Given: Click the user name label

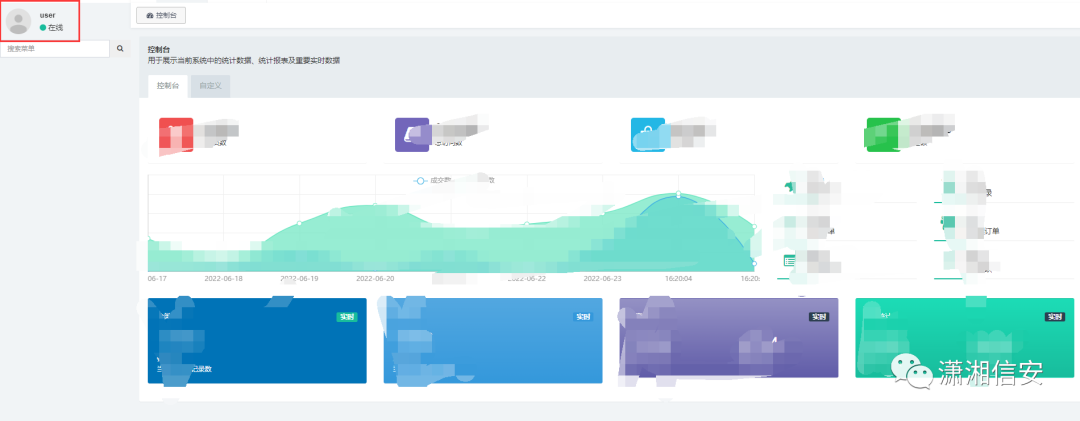Looking at the screenshot, I should [x=47, y=15].
